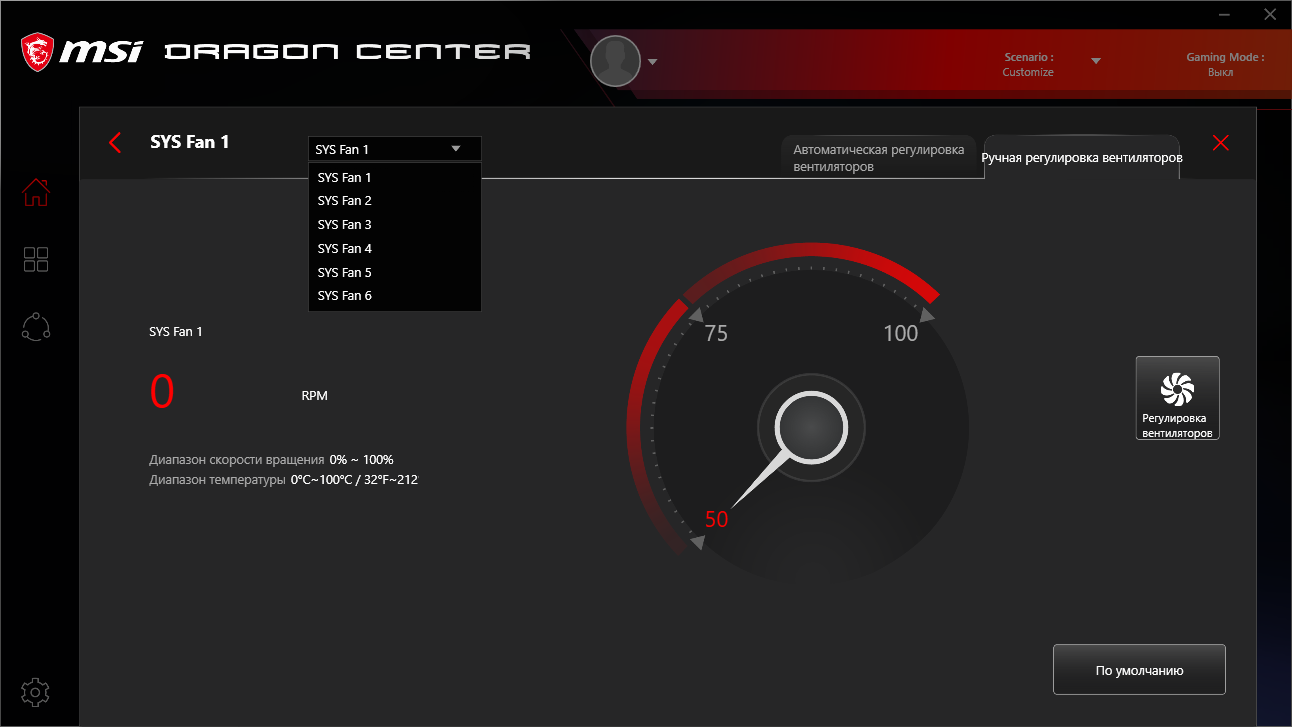Switch to Ручная регулировка вентиляторов tab
1292x727 pixels.
1082,158
